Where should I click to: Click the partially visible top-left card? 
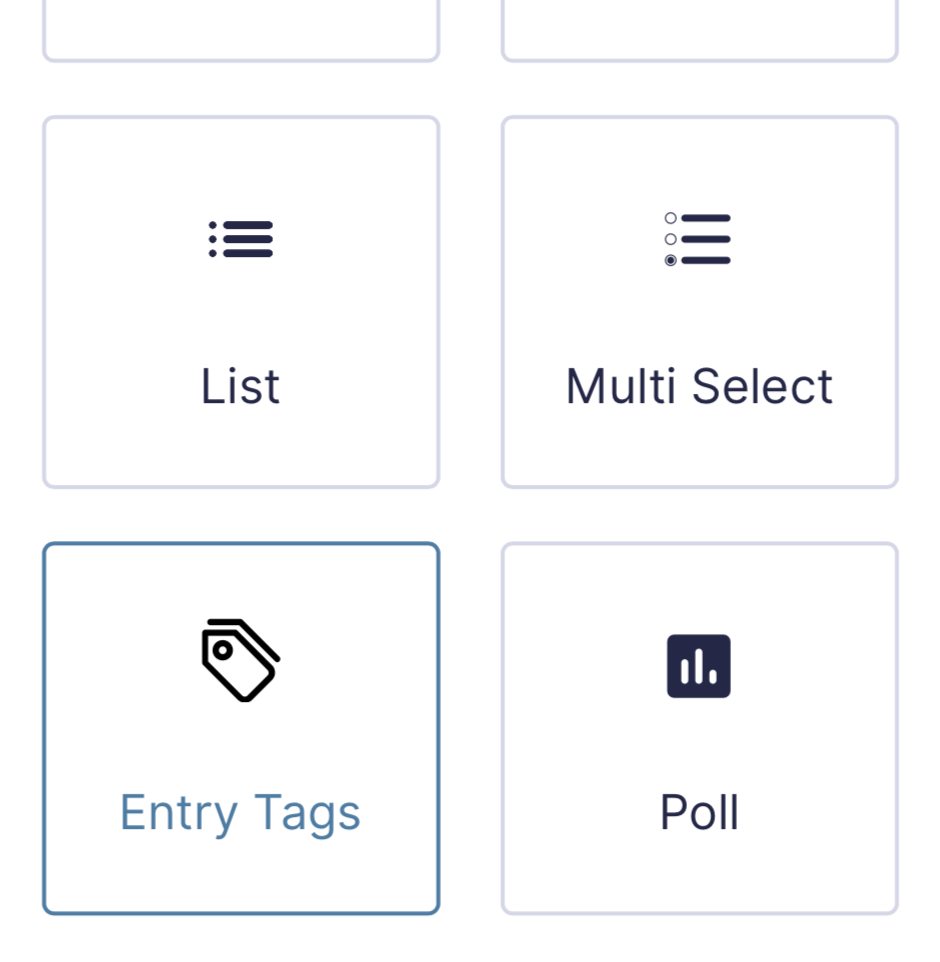(241, 30)
